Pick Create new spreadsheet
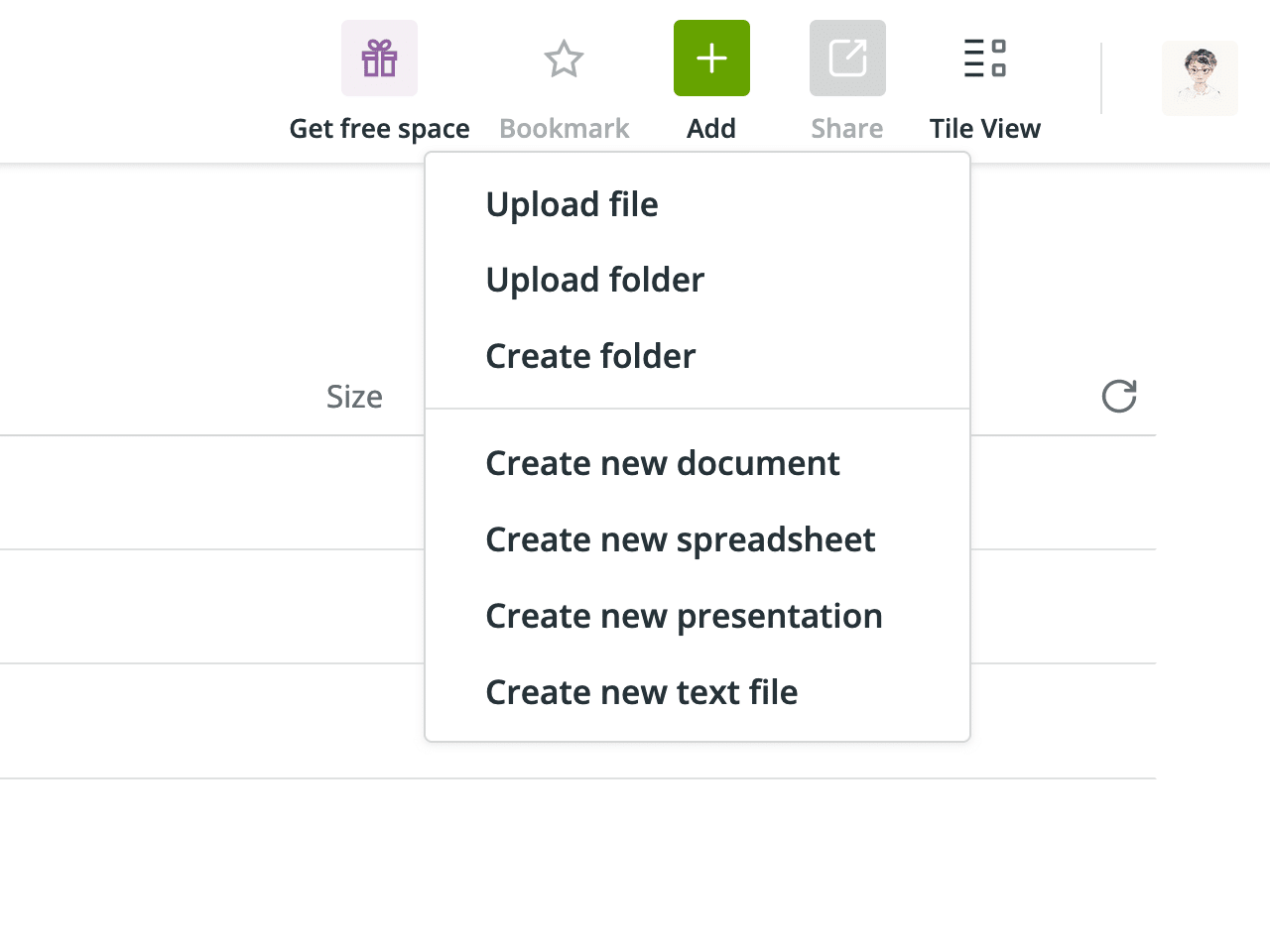Screen dimensions: 1270x952 point(680,539)
